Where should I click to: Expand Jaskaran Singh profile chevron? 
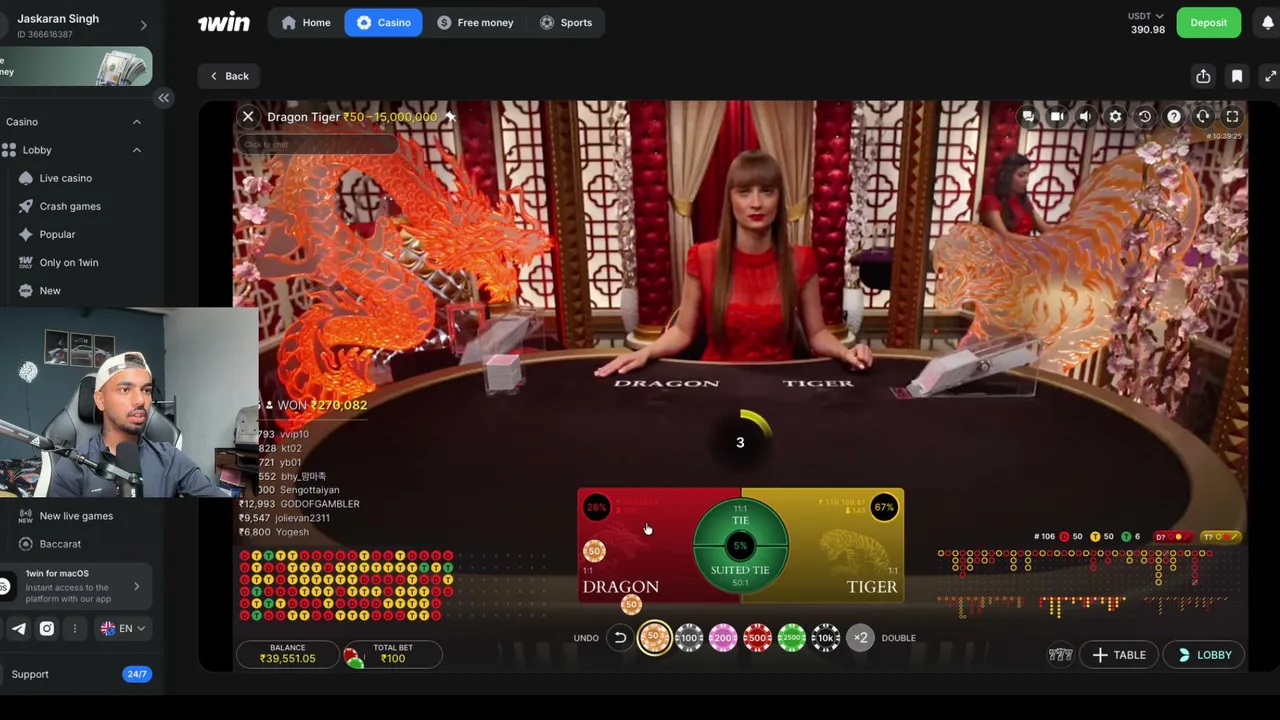pos(143,25)
